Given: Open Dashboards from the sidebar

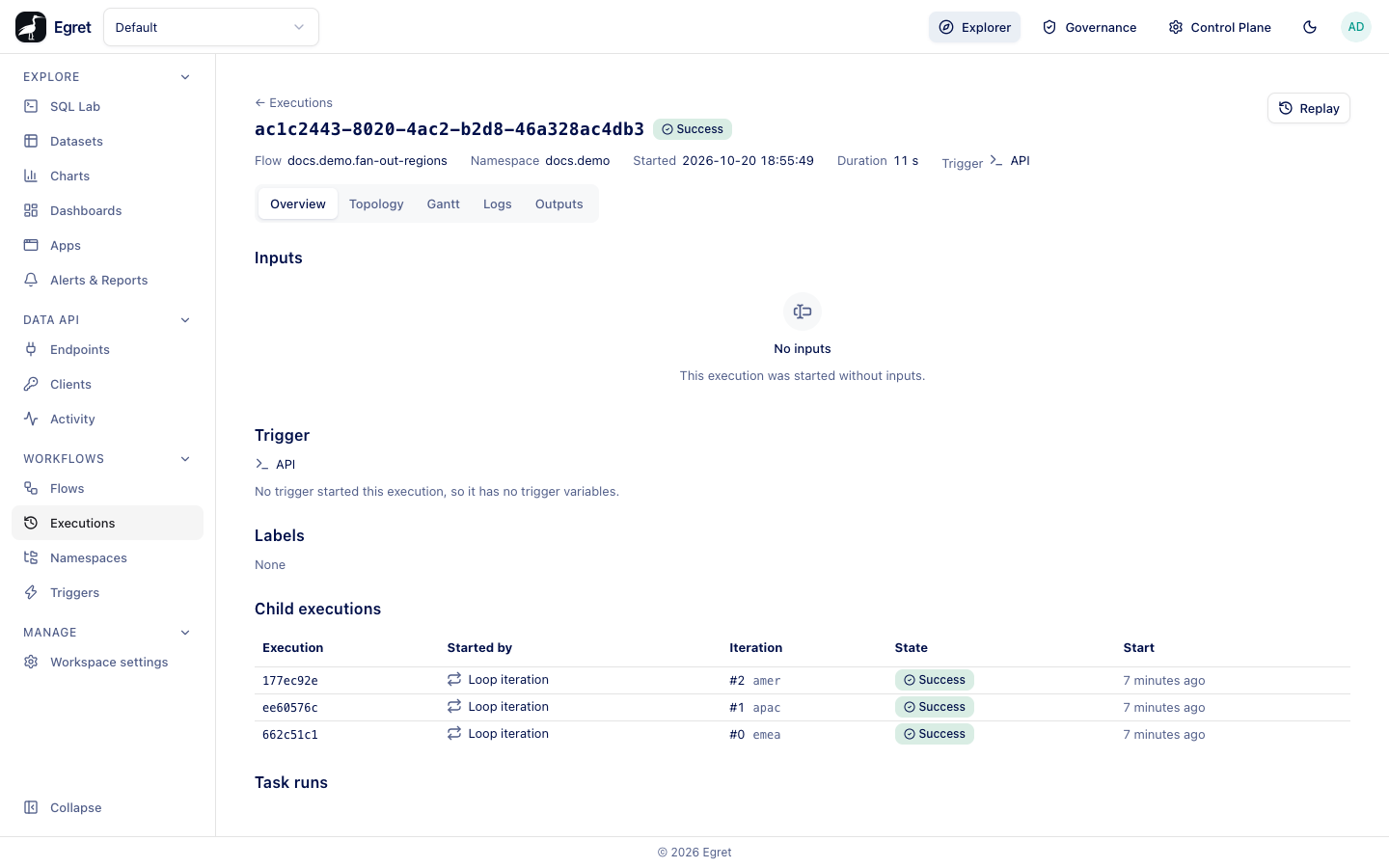Looking at the screenshot, I should (107, 210).
